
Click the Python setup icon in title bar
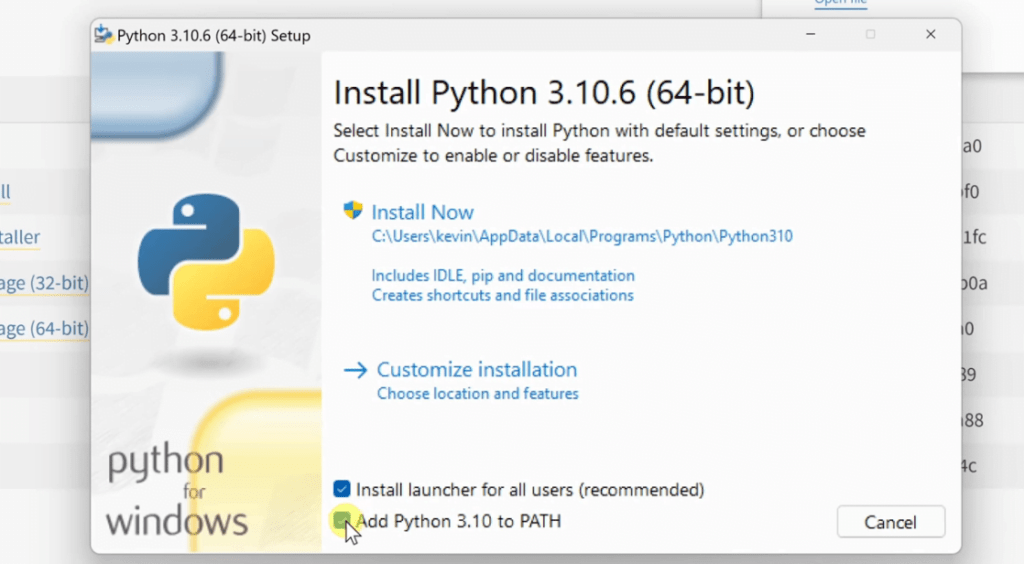click(x=103, y=35)
